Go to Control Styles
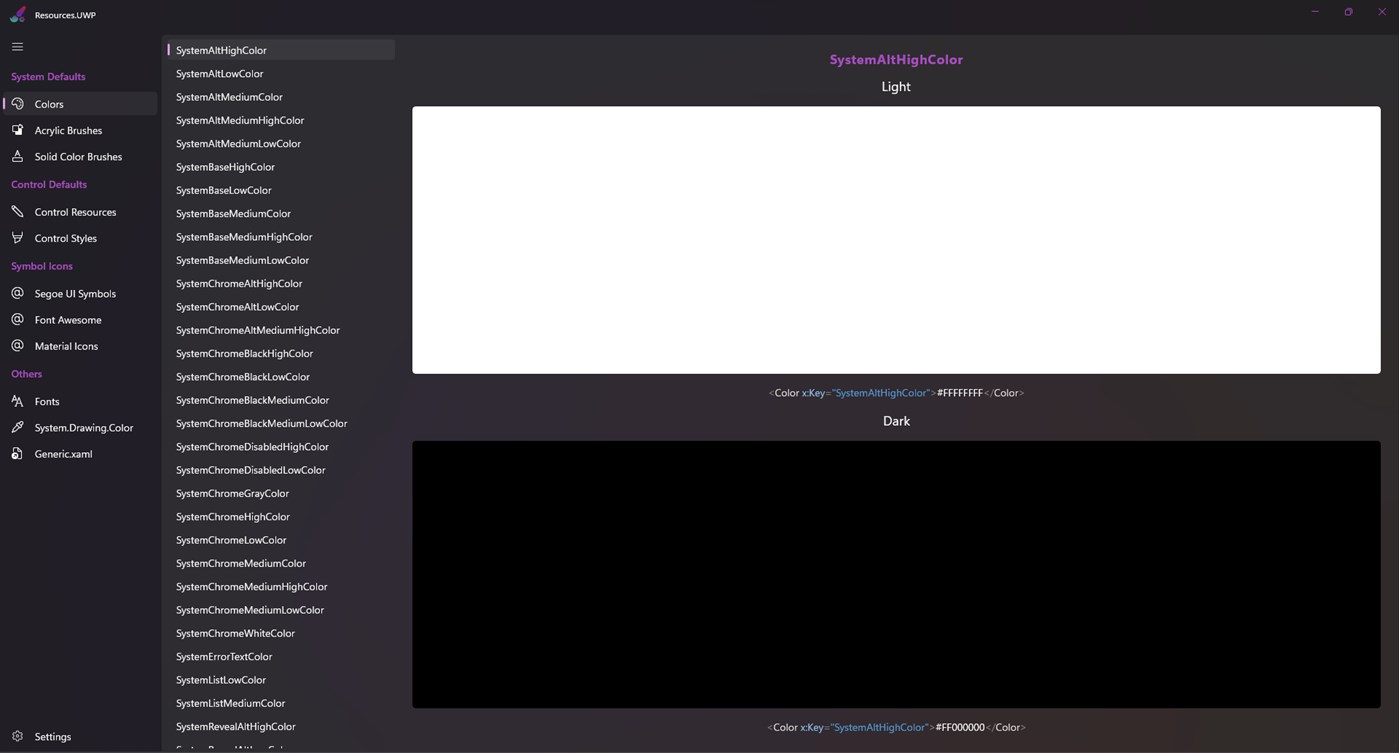The width and height of the screenshot is (1399, 753). [x=79, y=238]
